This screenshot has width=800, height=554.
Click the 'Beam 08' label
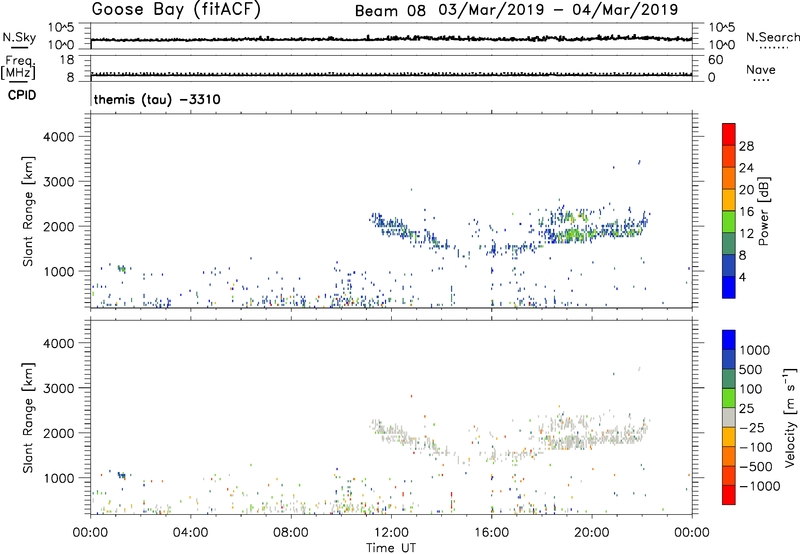click(390, 11)
